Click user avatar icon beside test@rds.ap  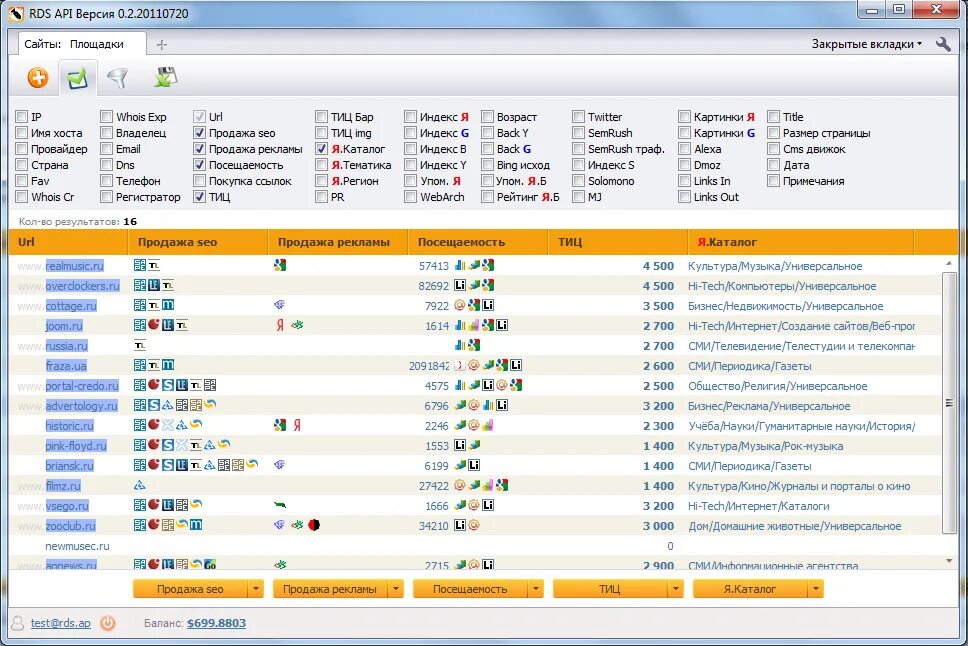point(18,623)
